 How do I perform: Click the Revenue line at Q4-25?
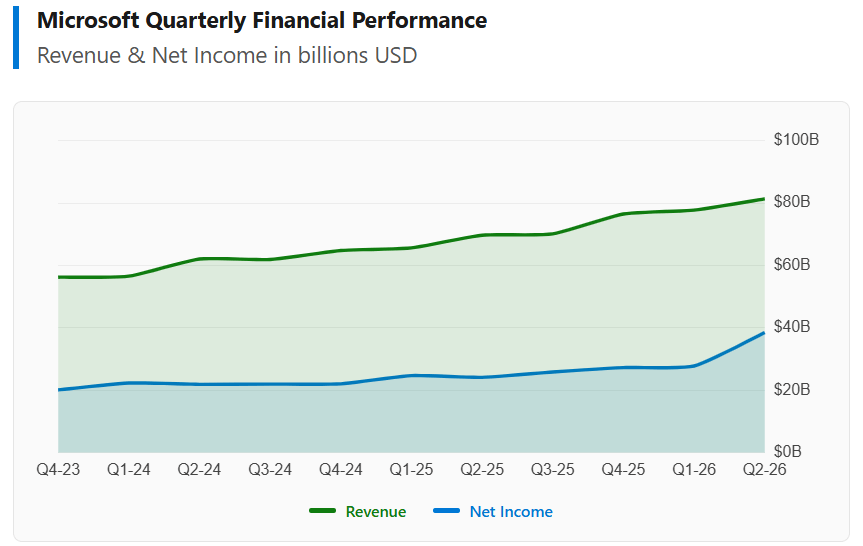coord(623,214)
